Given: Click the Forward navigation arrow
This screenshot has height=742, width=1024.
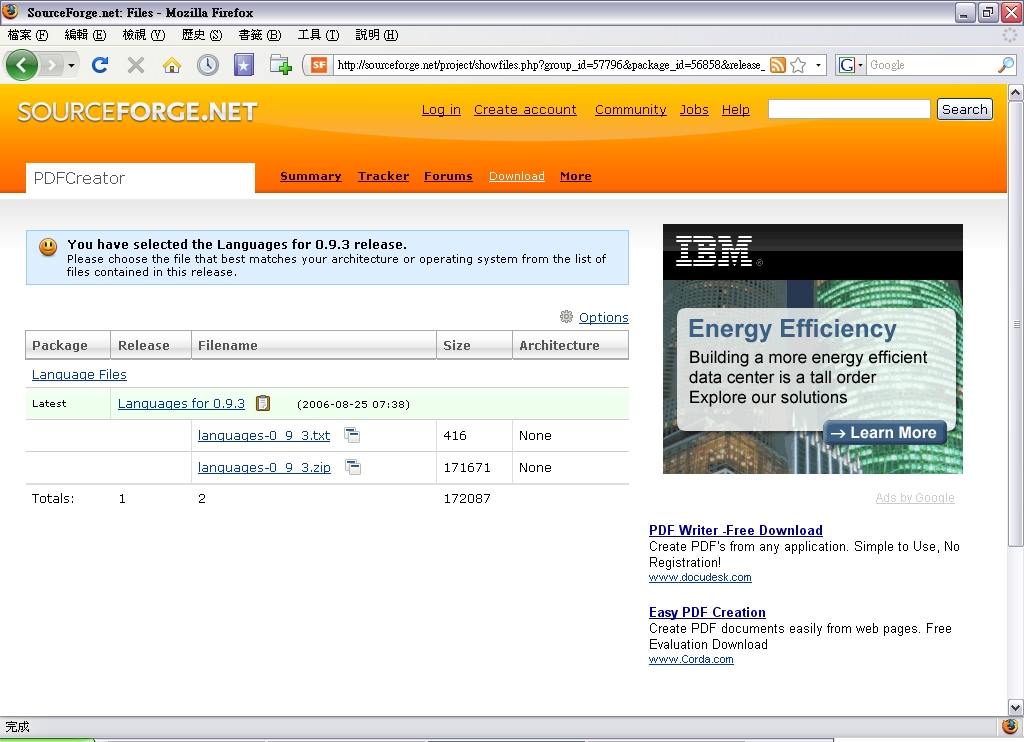Looking at the screenshot, I should point(52,65).
